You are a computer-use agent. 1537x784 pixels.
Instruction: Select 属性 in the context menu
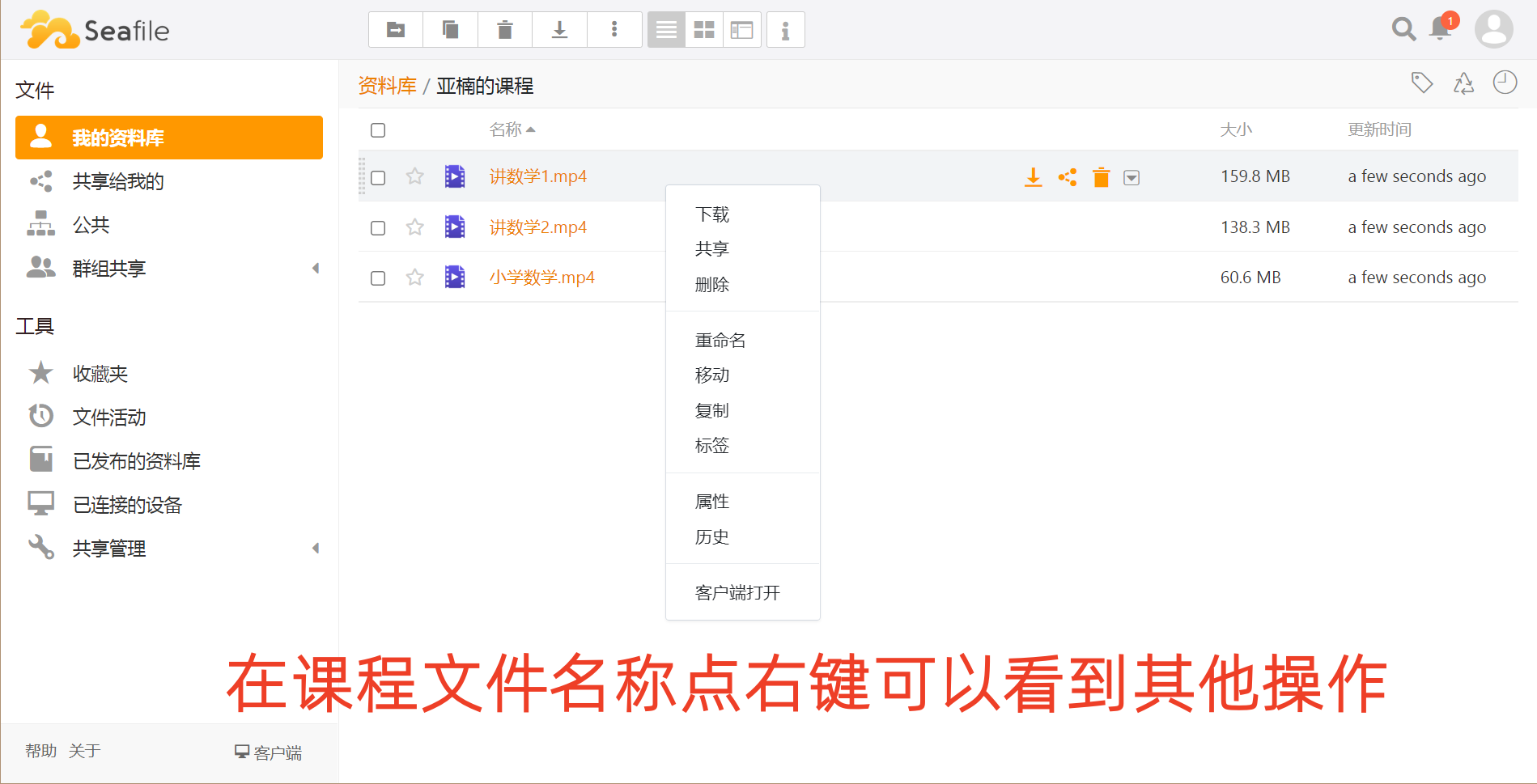pos(711,502)
